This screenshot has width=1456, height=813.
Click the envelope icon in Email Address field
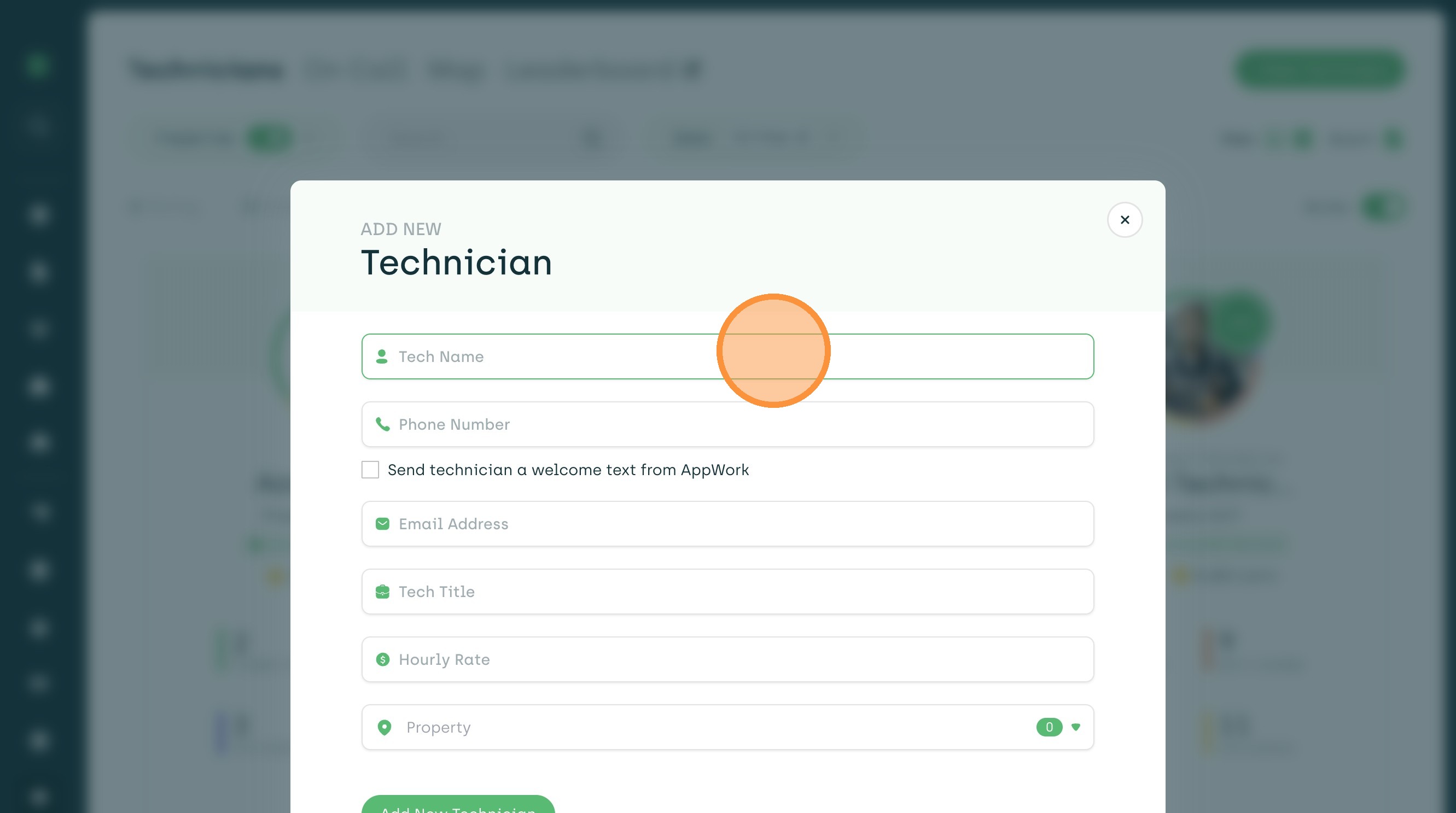pos(383,524)
